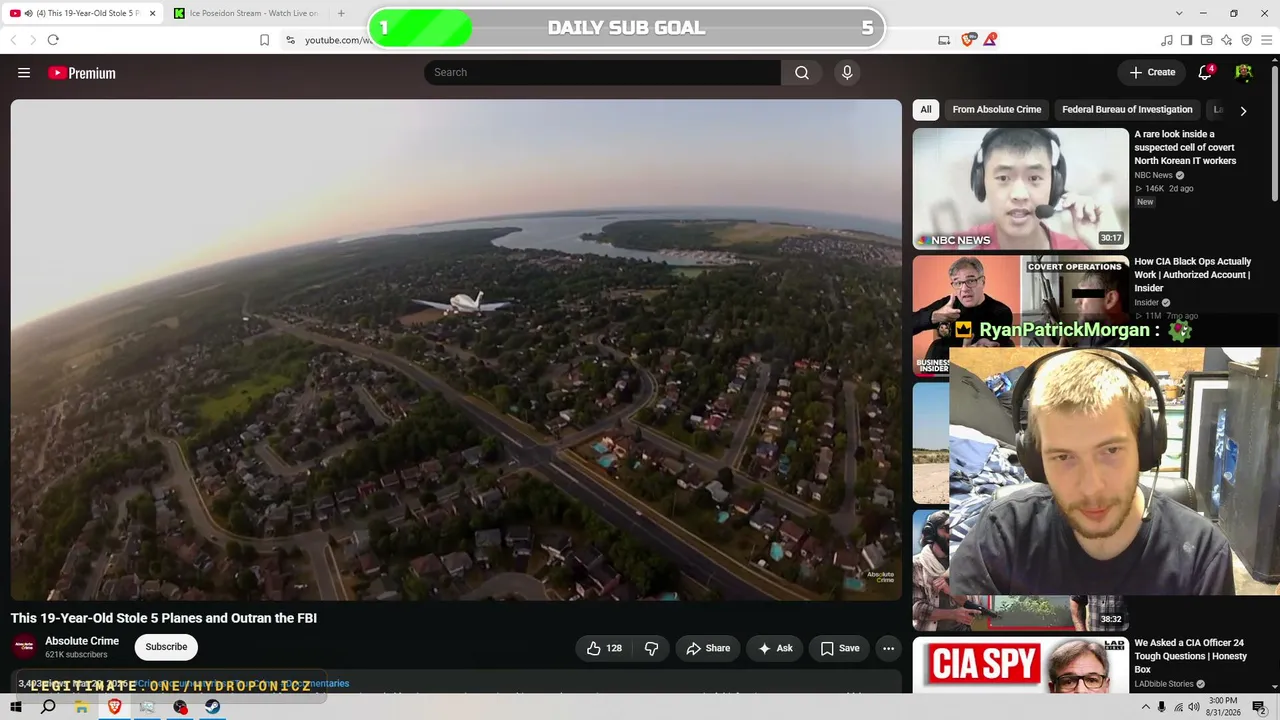1280x720 pixels.
Task: Open the Absolute Crime channel avatar
Action: [x=25, y=647]
